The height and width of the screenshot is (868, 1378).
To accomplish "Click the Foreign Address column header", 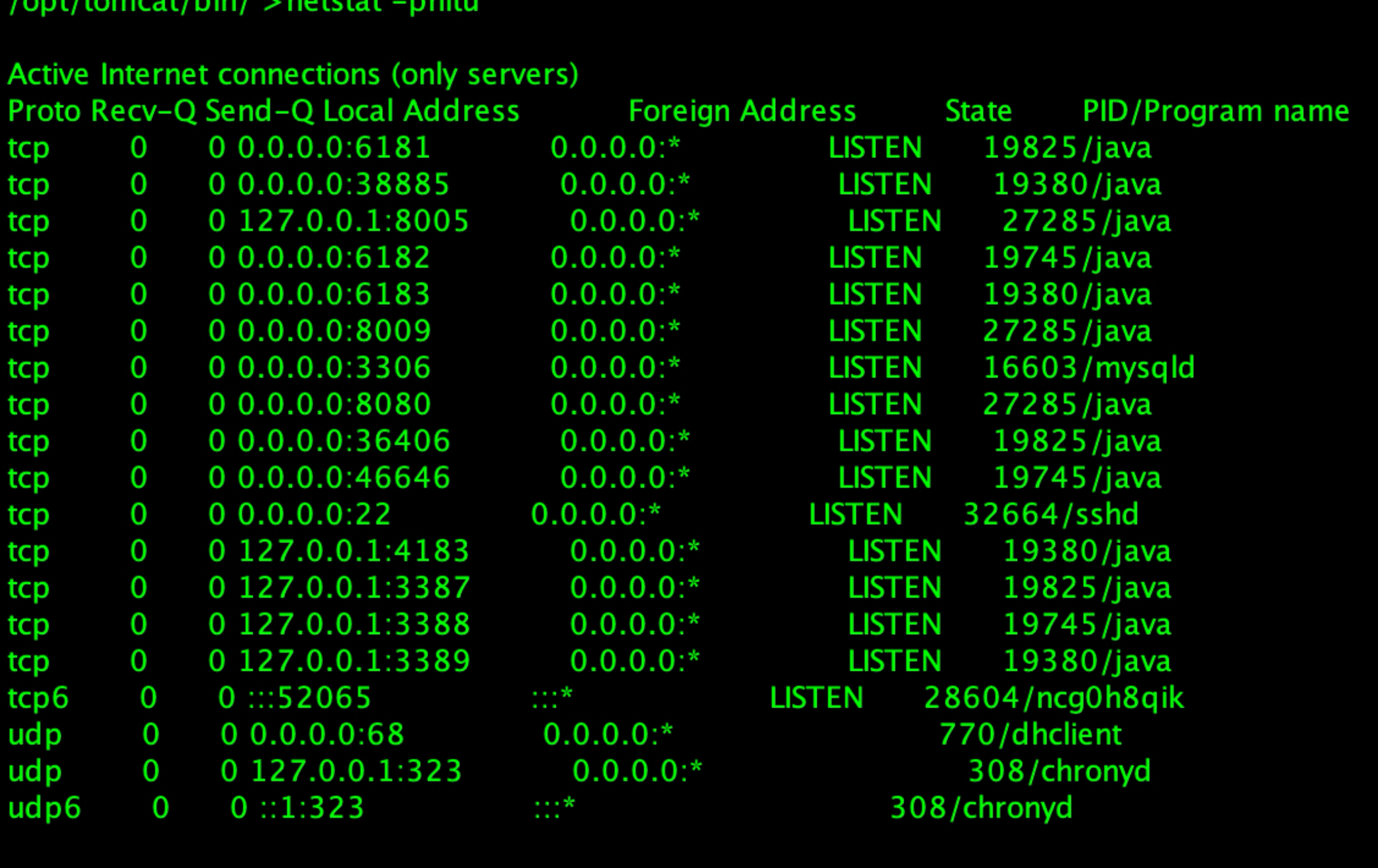I will [742, 112].
